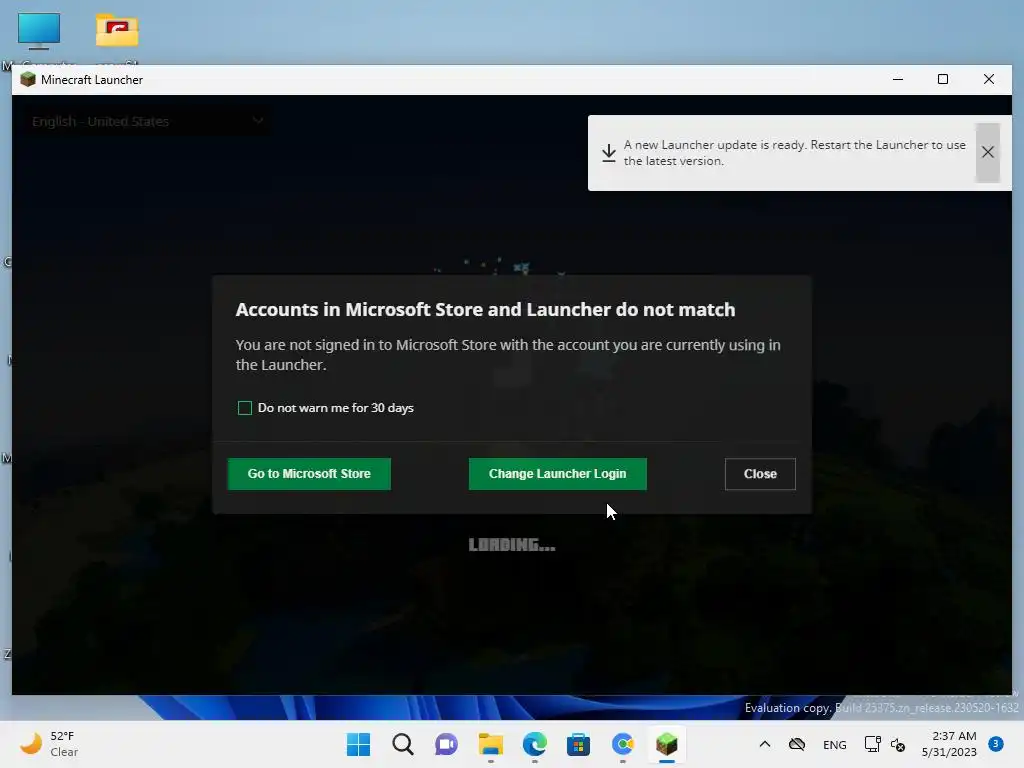Minimize the Minecraft Launcher window
This screenshot has width=1024, height=768.
[x=898, y=80]
